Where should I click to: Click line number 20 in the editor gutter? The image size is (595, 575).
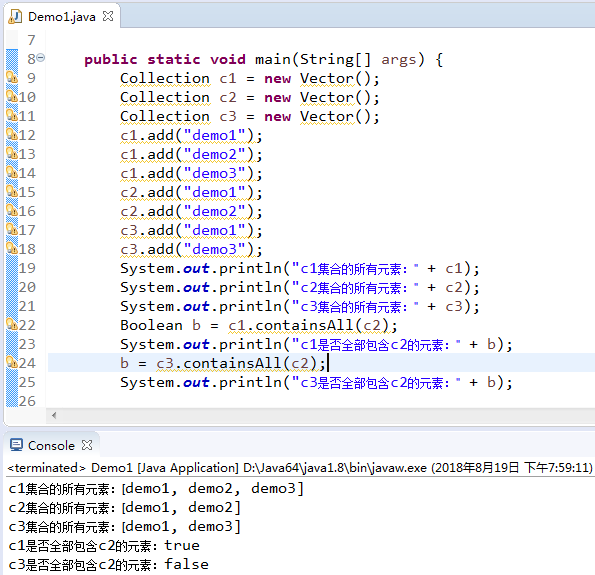coord(27,287)
